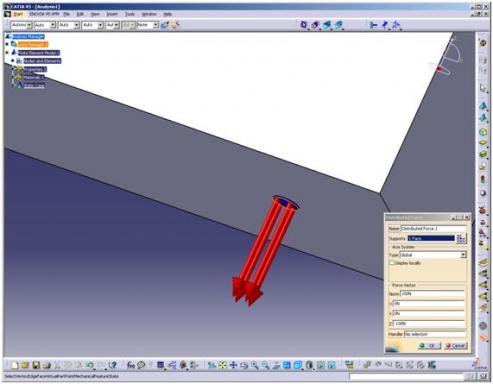Toggle the Display locally checkbox
The height and width of the screenshot is (384, 493).
point(392,263)
